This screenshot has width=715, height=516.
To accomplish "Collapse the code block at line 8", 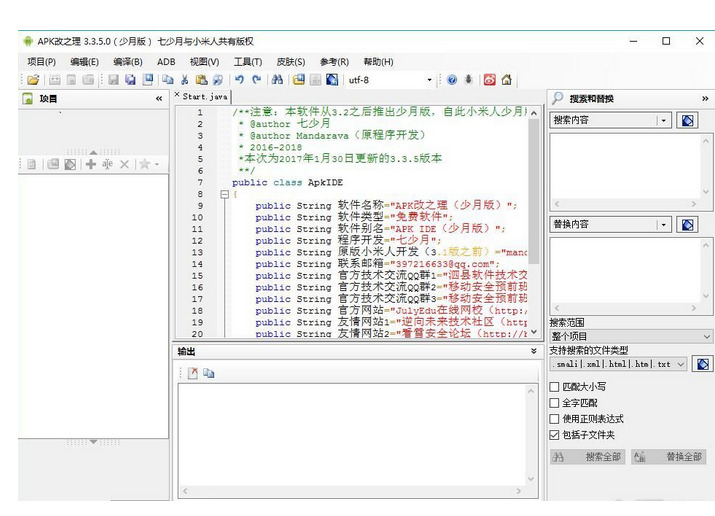I will point(224,195).
